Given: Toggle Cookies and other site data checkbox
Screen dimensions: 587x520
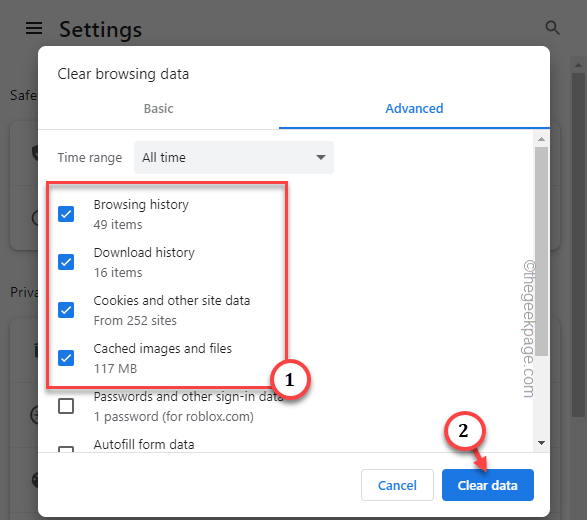Looking at the screenshot, I should 66,310.
